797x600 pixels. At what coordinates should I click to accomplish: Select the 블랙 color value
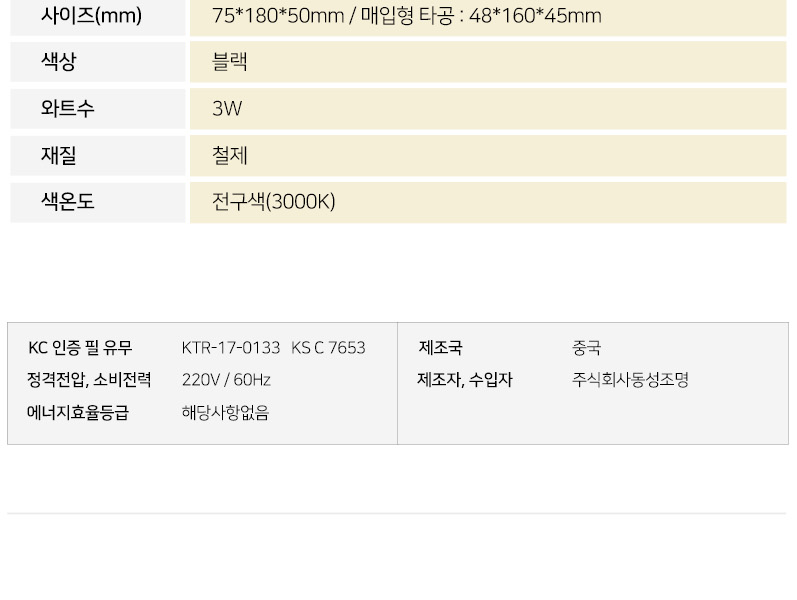[x=230, y=62]
